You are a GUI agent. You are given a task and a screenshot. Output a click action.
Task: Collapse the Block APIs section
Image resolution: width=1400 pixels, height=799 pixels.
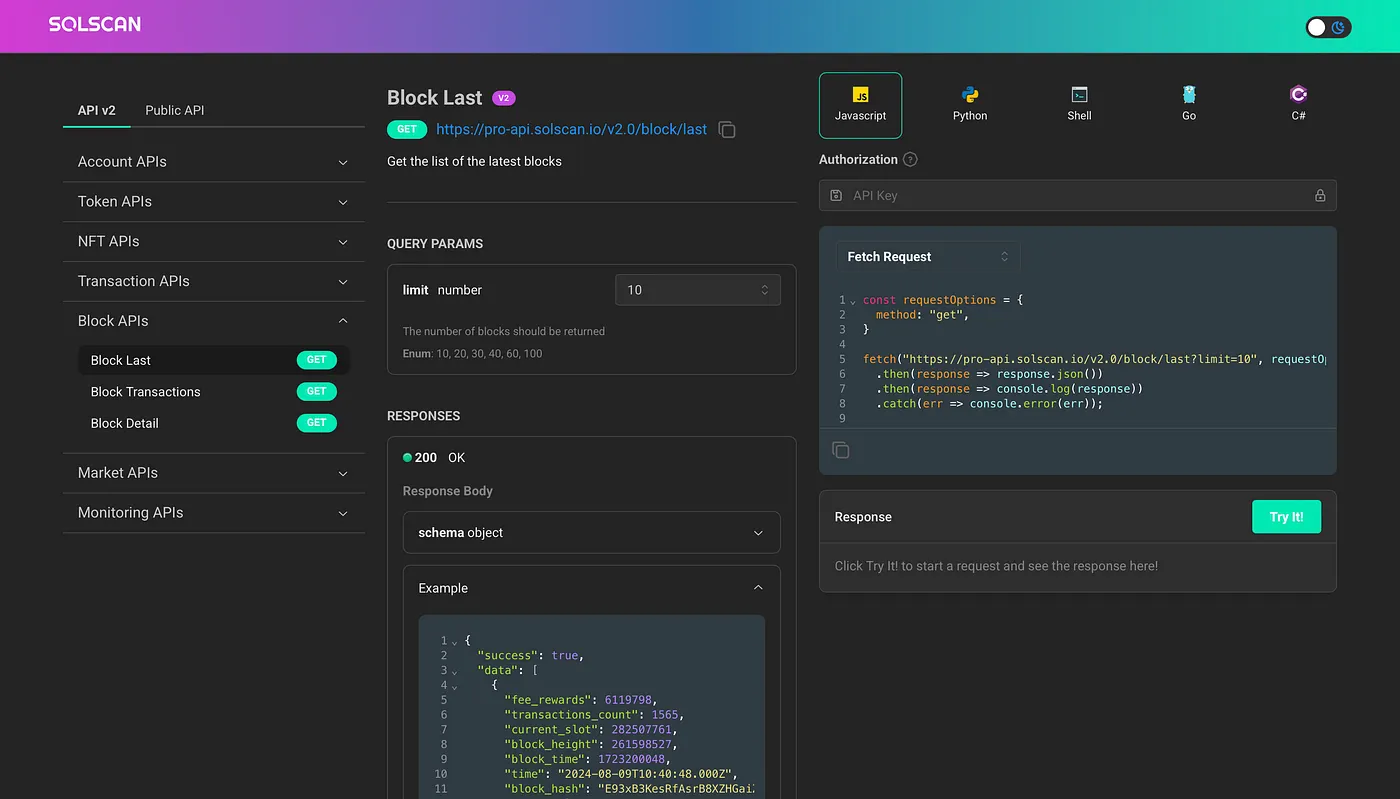214,321
